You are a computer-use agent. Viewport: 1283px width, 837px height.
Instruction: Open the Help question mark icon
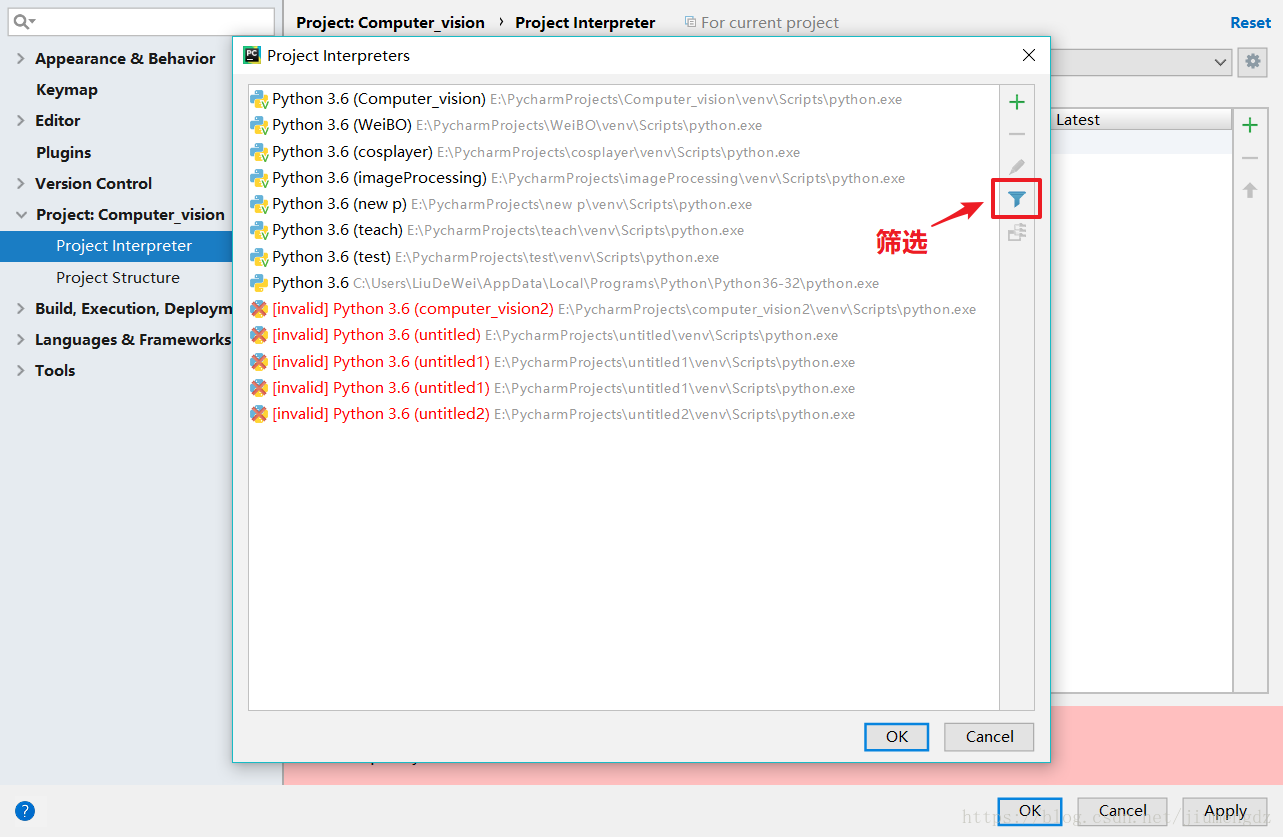(23, 811)
